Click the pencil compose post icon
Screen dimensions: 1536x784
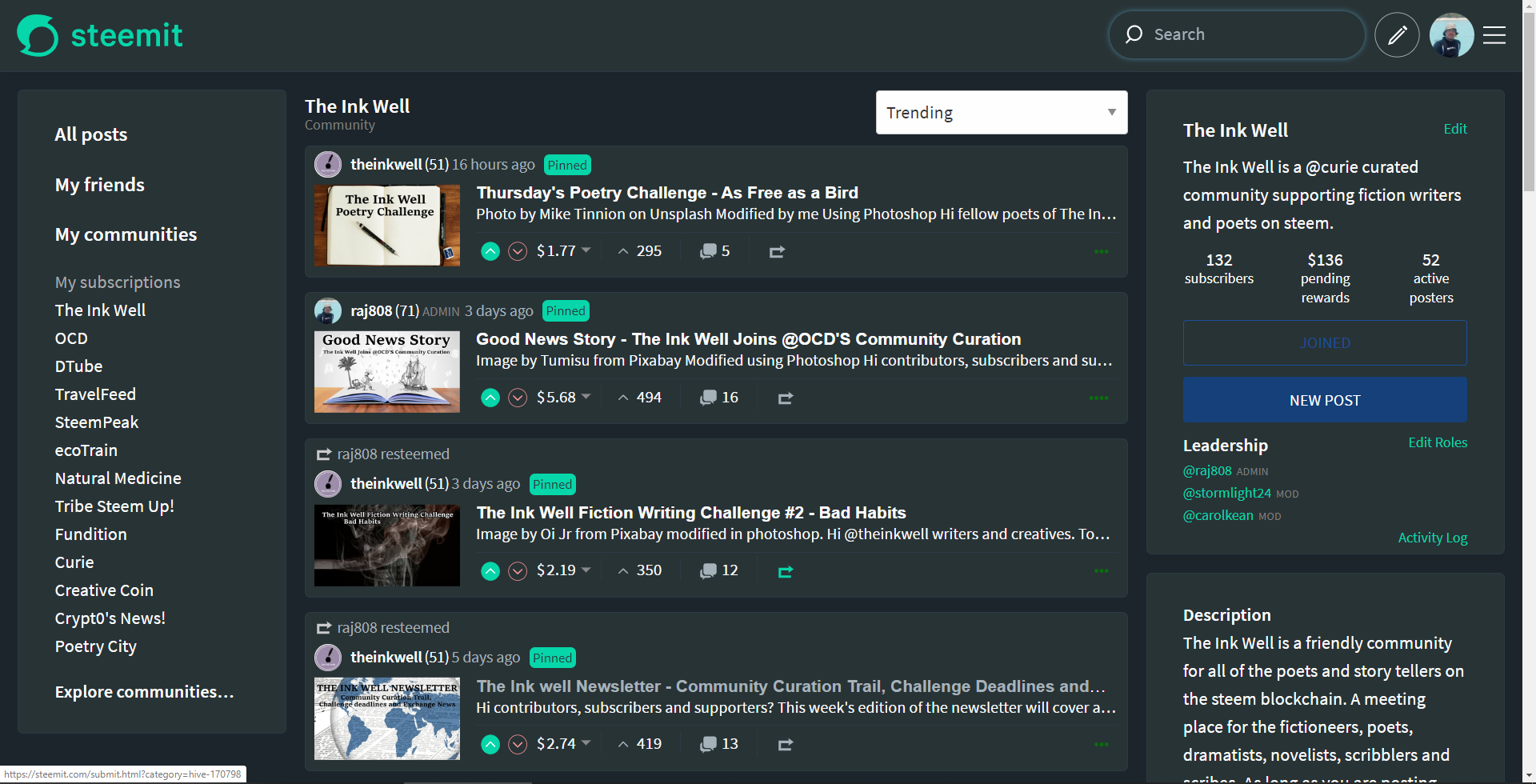pos(1397,35)
